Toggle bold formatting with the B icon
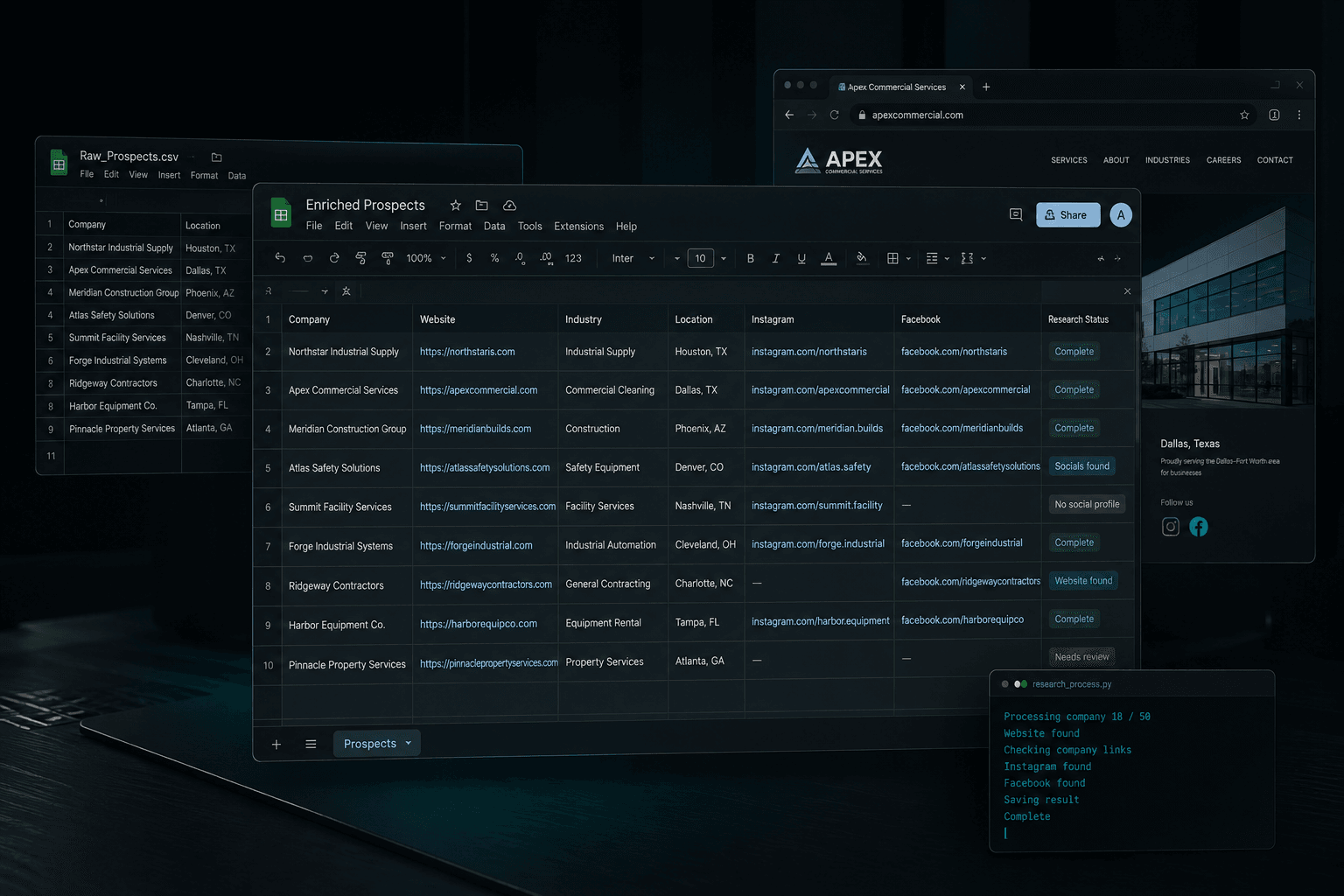1344x896 pixels. click(x=750, y=258)
